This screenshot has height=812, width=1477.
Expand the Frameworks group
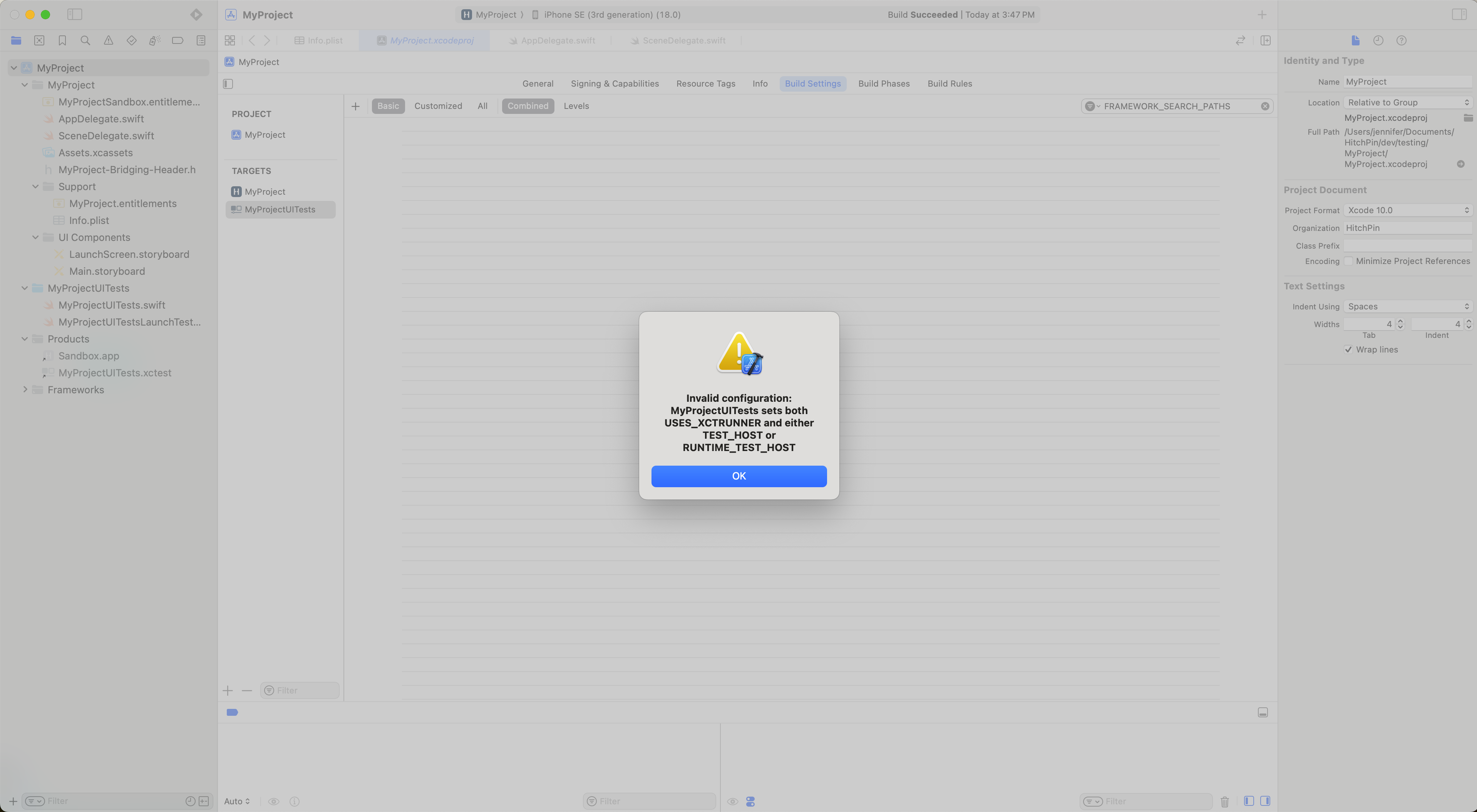25,390
